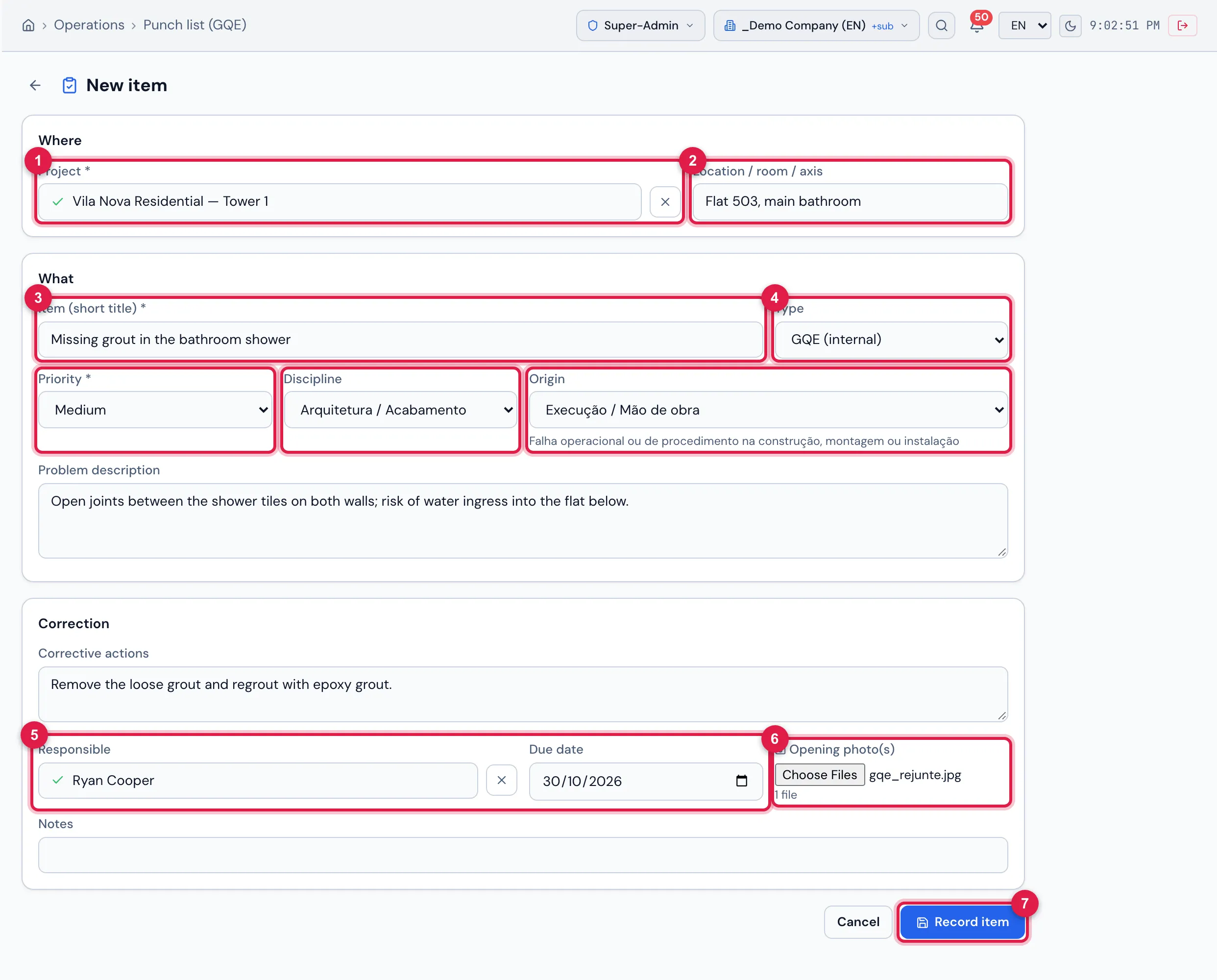The width and height of the screenshot is (1217, 980).
Task: Open the Type dropdown GQE (internal)
Action: coord(891,339)
